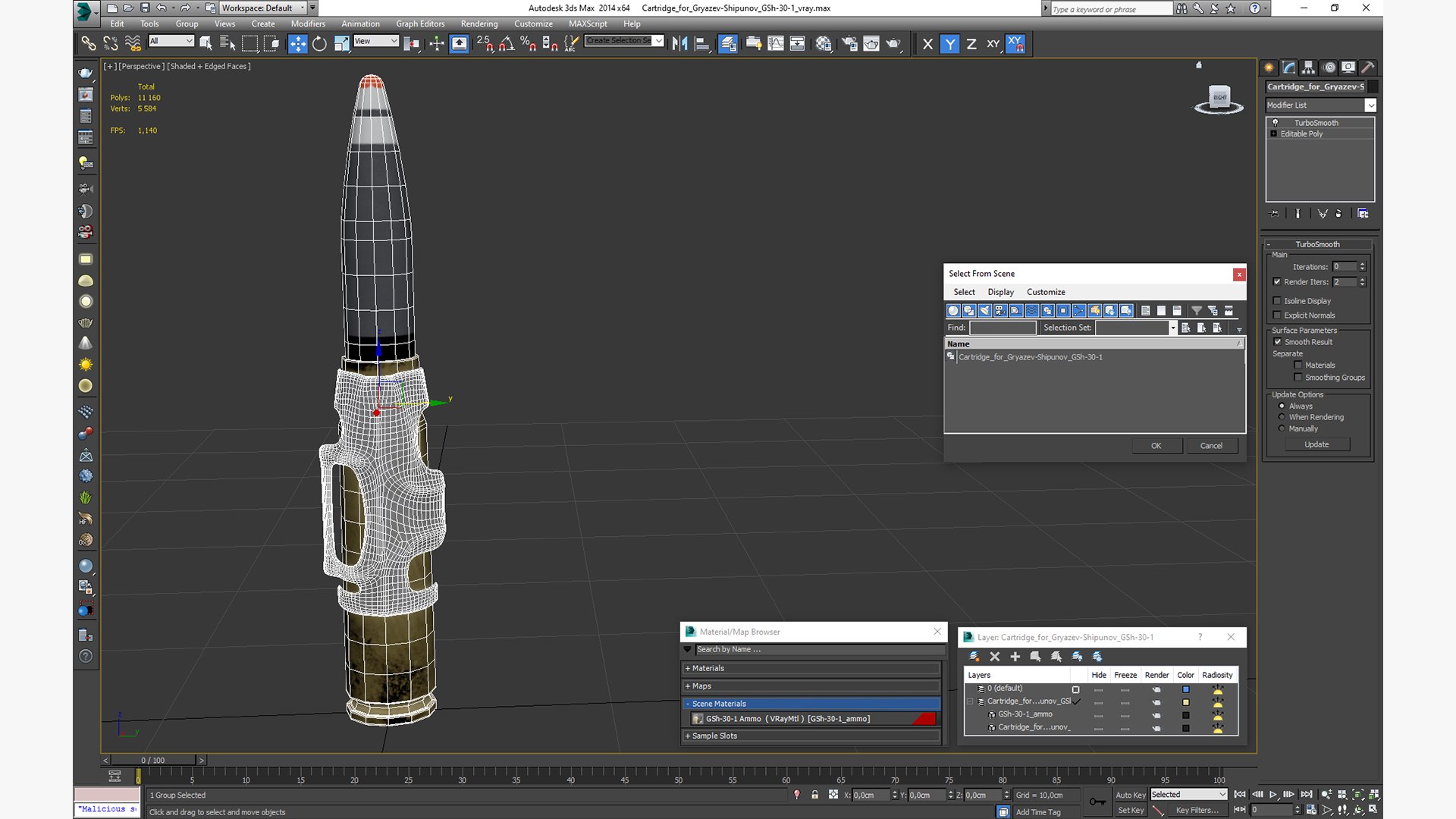
Task: Check the Smoothing Groups checkbox
Action: [1298, 378]
